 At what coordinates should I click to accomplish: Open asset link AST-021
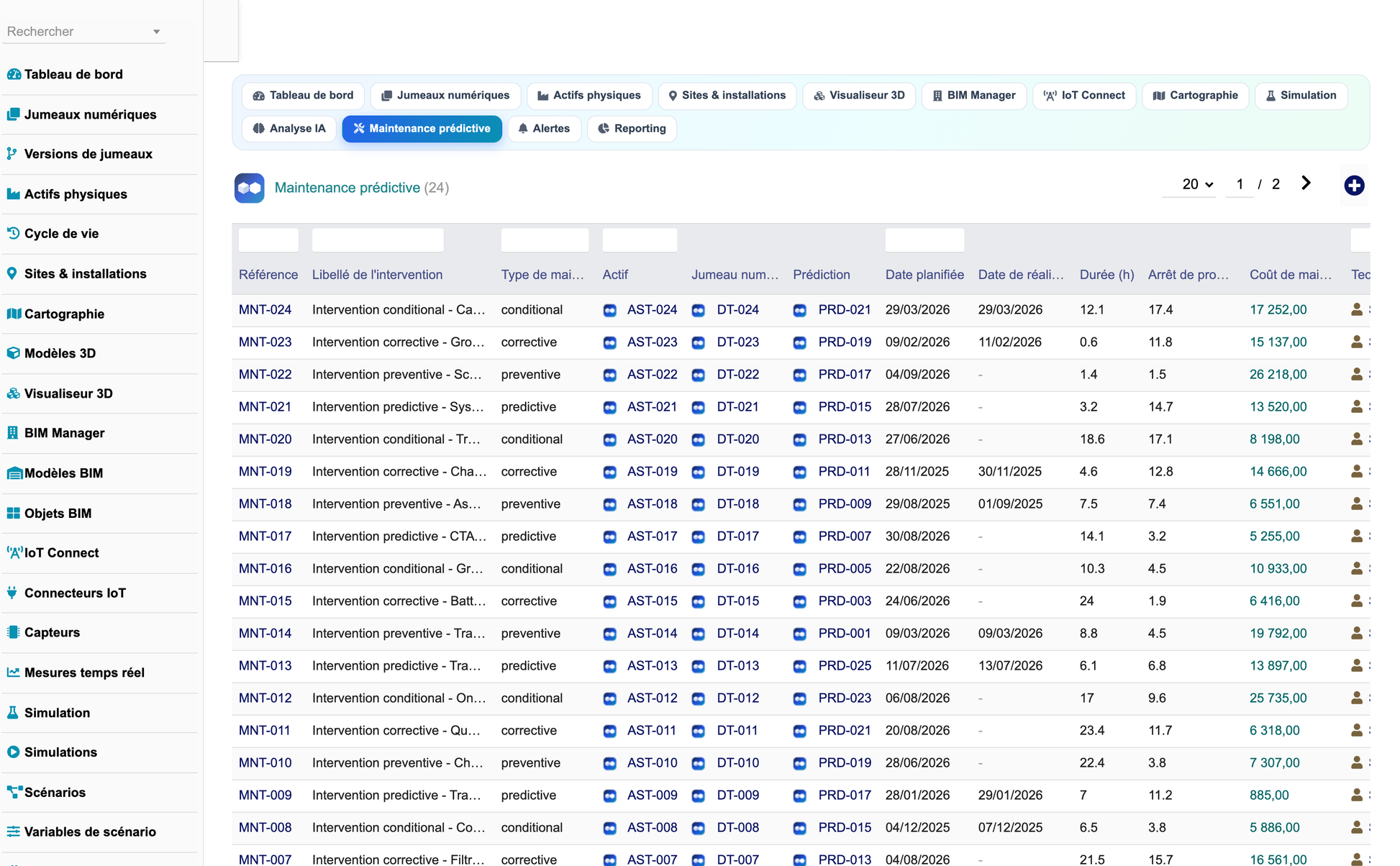point(652,407)
